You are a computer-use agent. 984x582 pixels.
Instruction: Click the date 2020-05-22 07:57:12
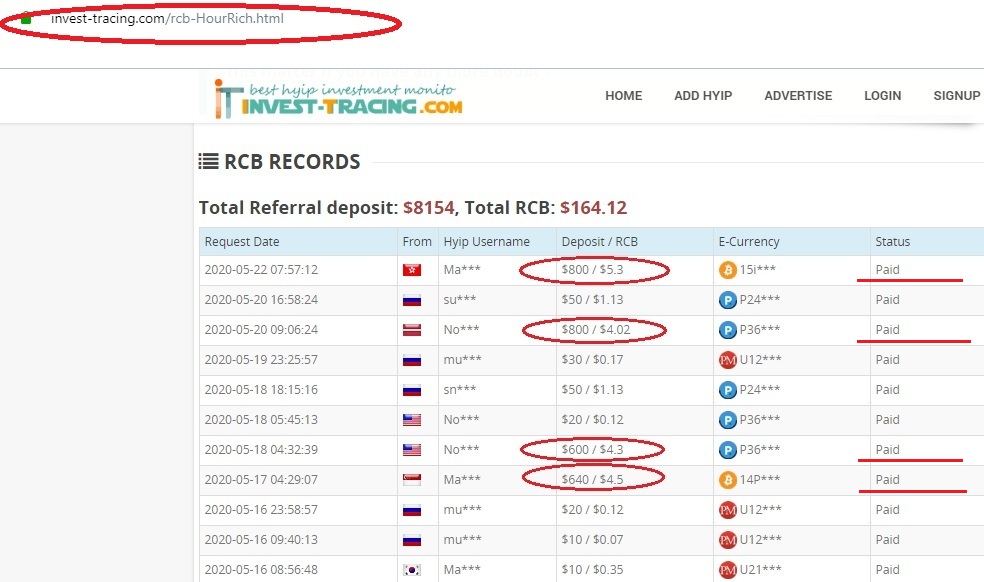[261, 270]
